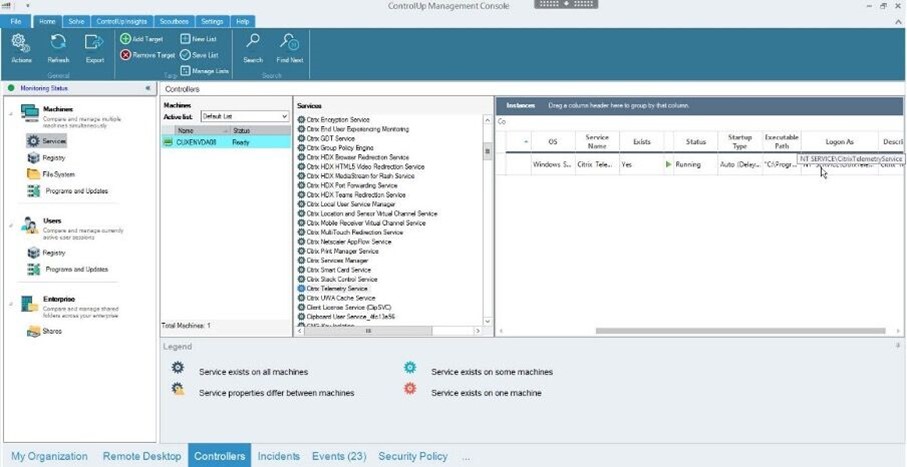The image size is (907, 467).
Task: Switch to Remote Desktop tab
Action: click(x=142, y=457)
